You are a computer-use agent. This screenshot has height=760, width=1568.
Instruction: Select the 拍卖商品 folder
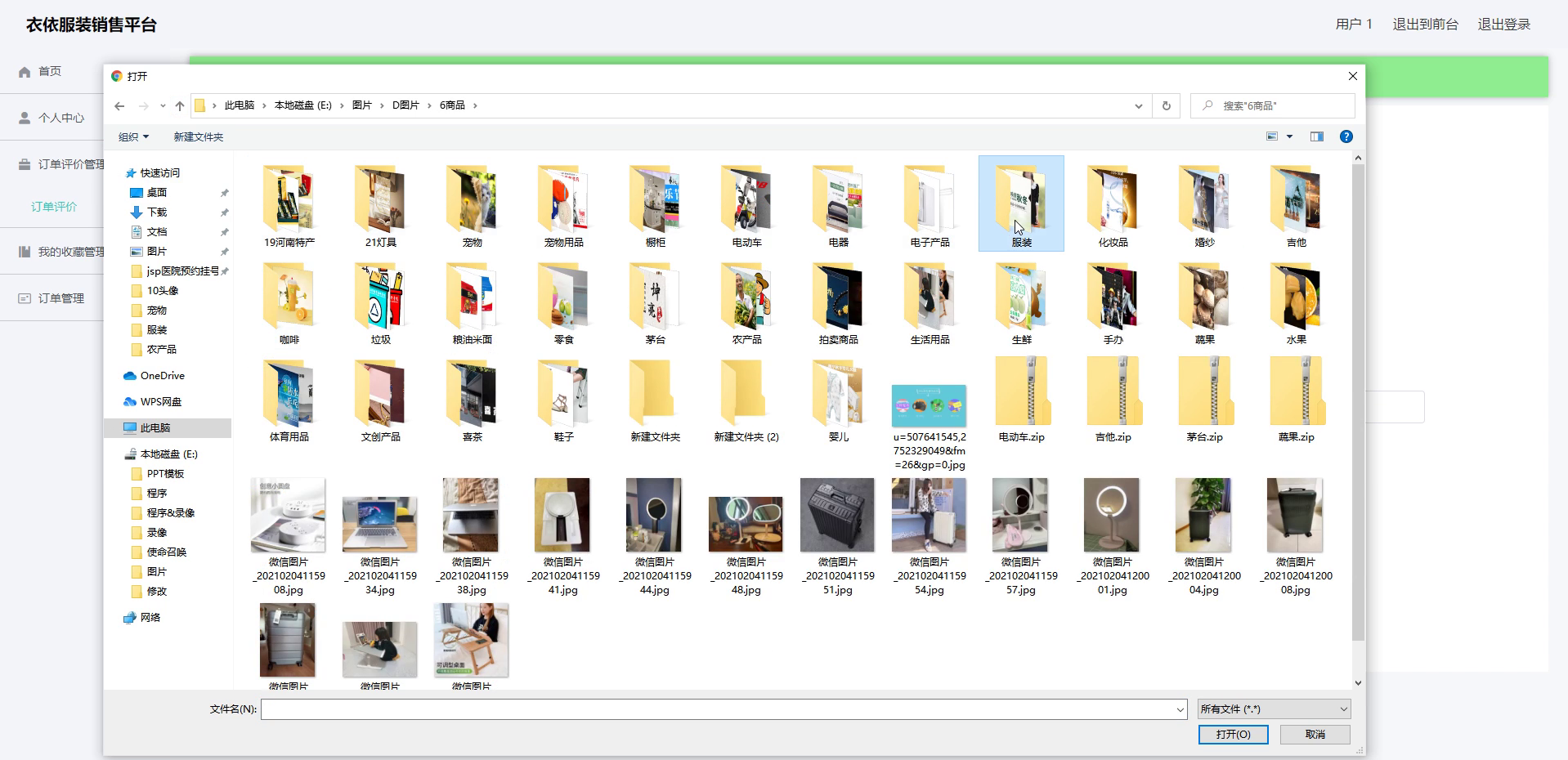tap(839, 302)
